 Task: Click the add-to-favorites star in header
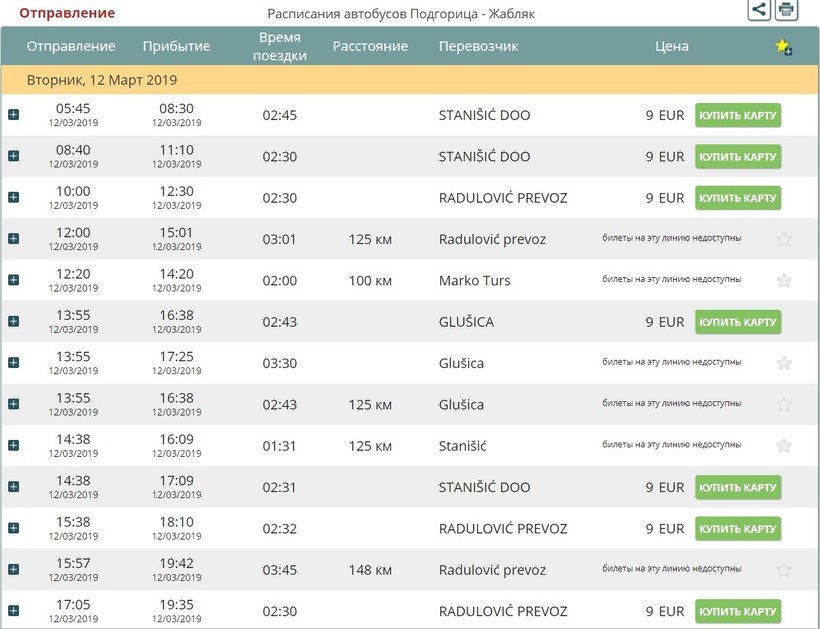point(783,47)
